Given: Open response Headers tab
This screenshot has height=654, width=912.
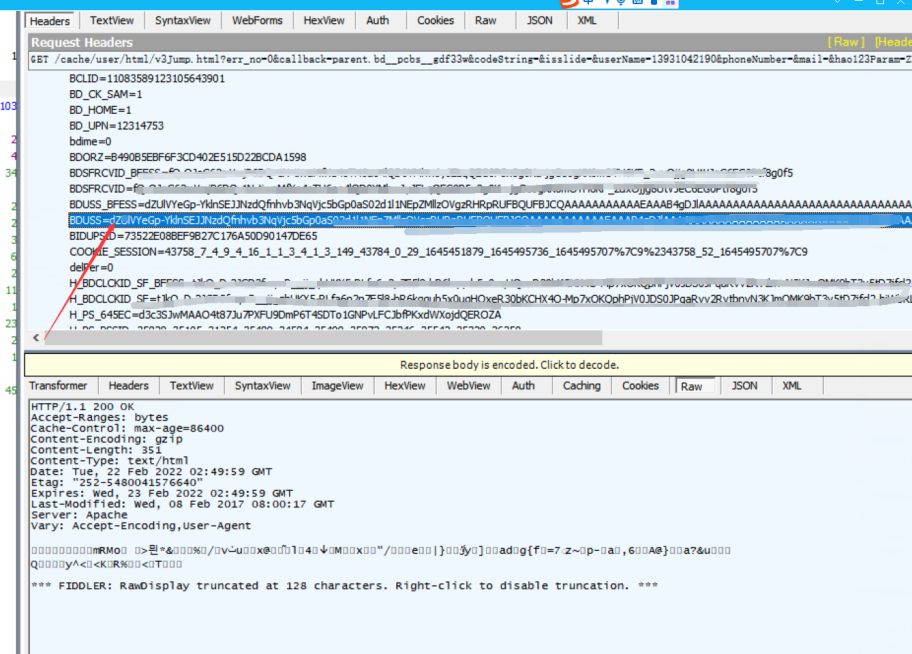Looking at the screenshot, I should coord(129,386).
